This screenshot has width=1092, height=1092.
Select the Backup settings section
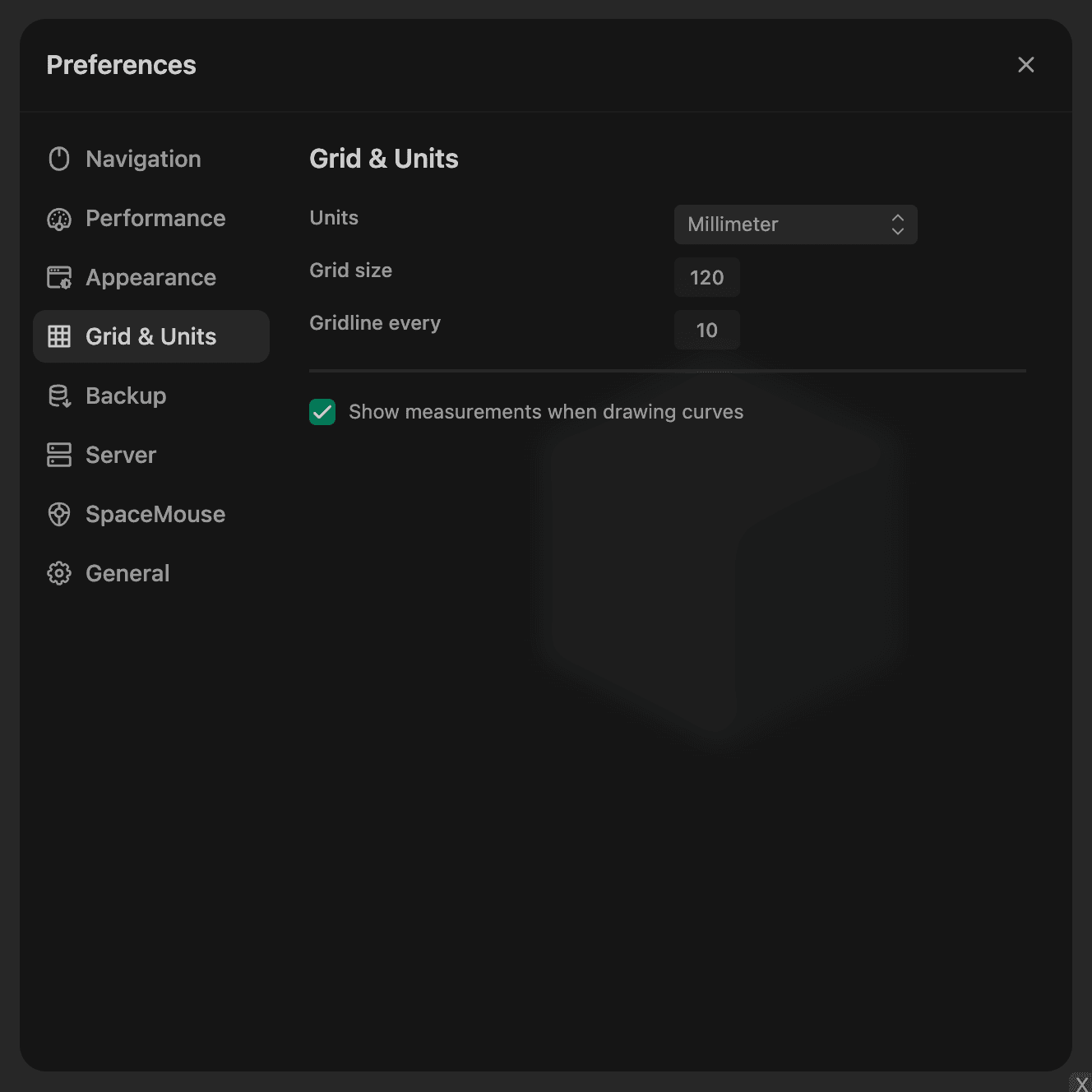126,396
